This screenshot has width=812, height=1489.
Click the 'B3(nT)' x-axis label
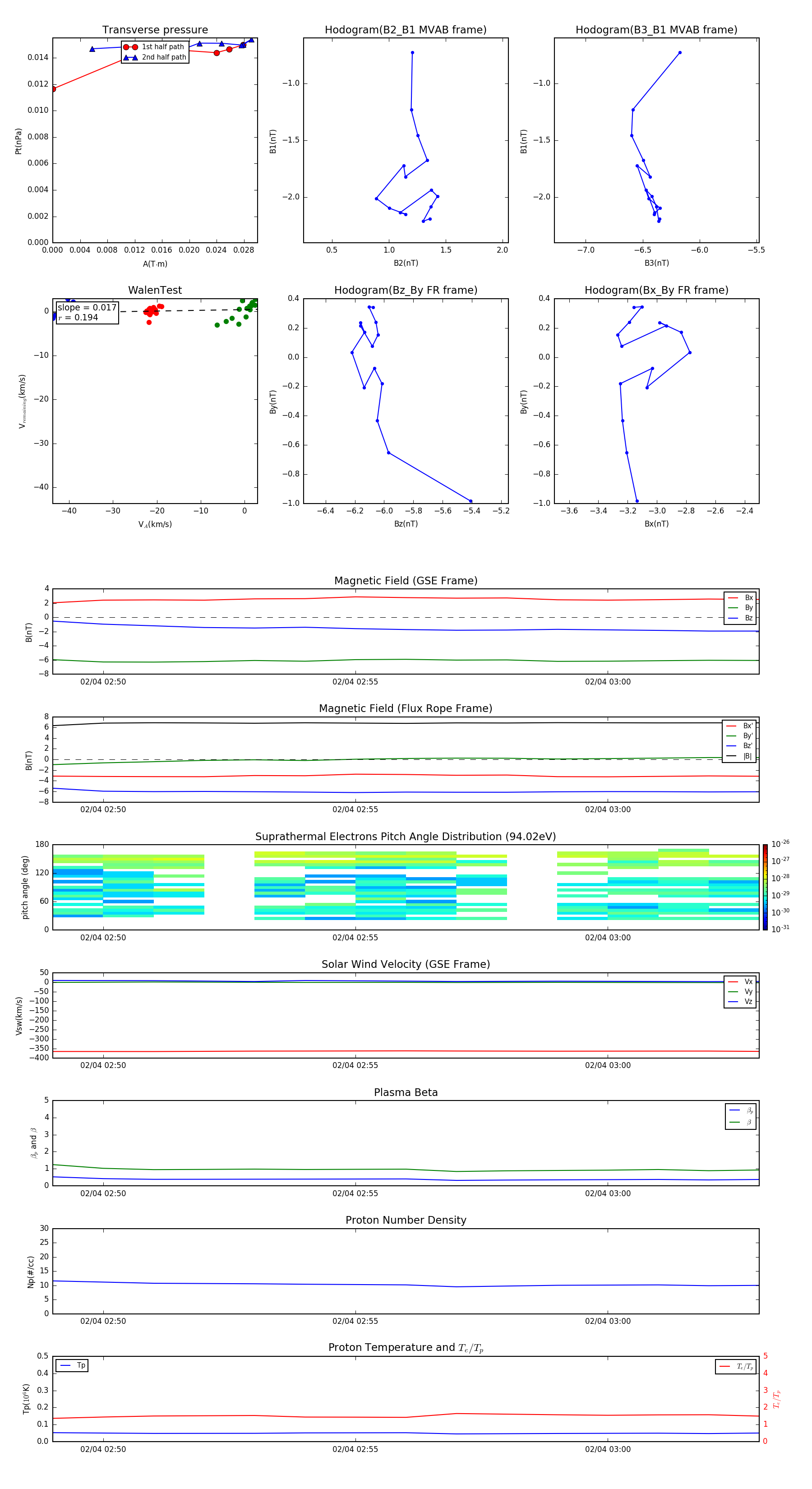coord(656,263)
